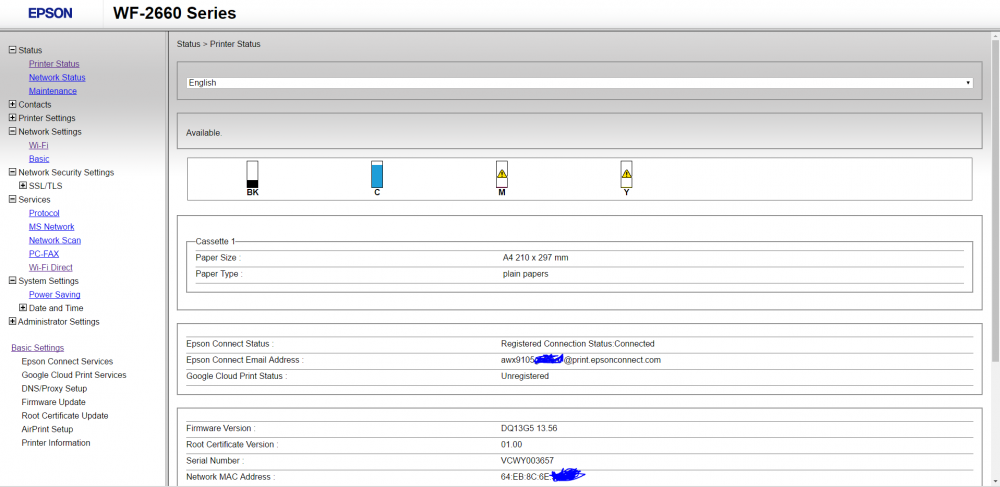Select Google Cloud Print Services
Image resolution: width=1000 pixels, height=487 pixels.
(74, 375)
